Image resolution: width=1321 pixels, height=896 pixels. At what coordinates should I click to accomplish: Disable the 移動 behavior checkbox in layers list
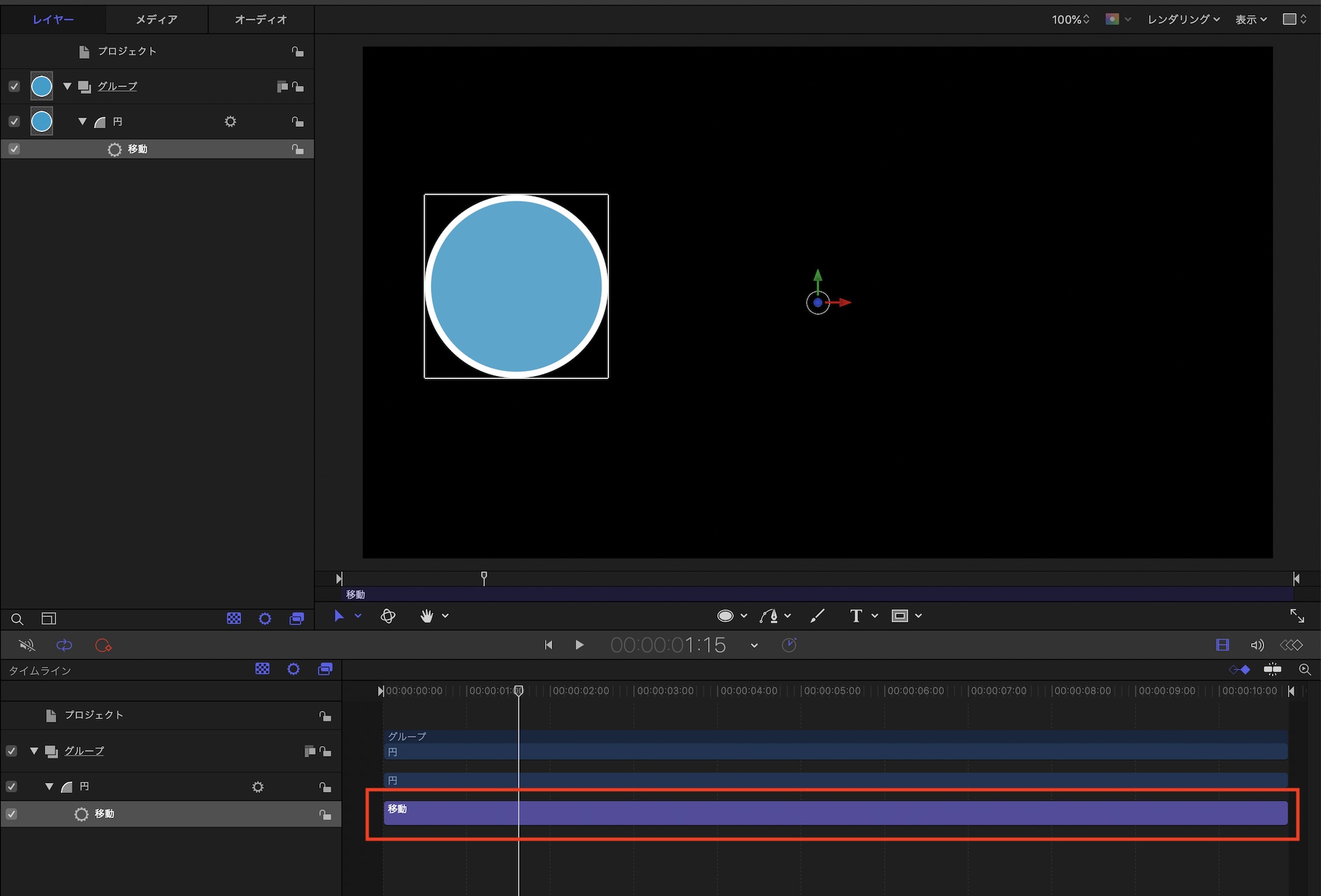point(14,149)
